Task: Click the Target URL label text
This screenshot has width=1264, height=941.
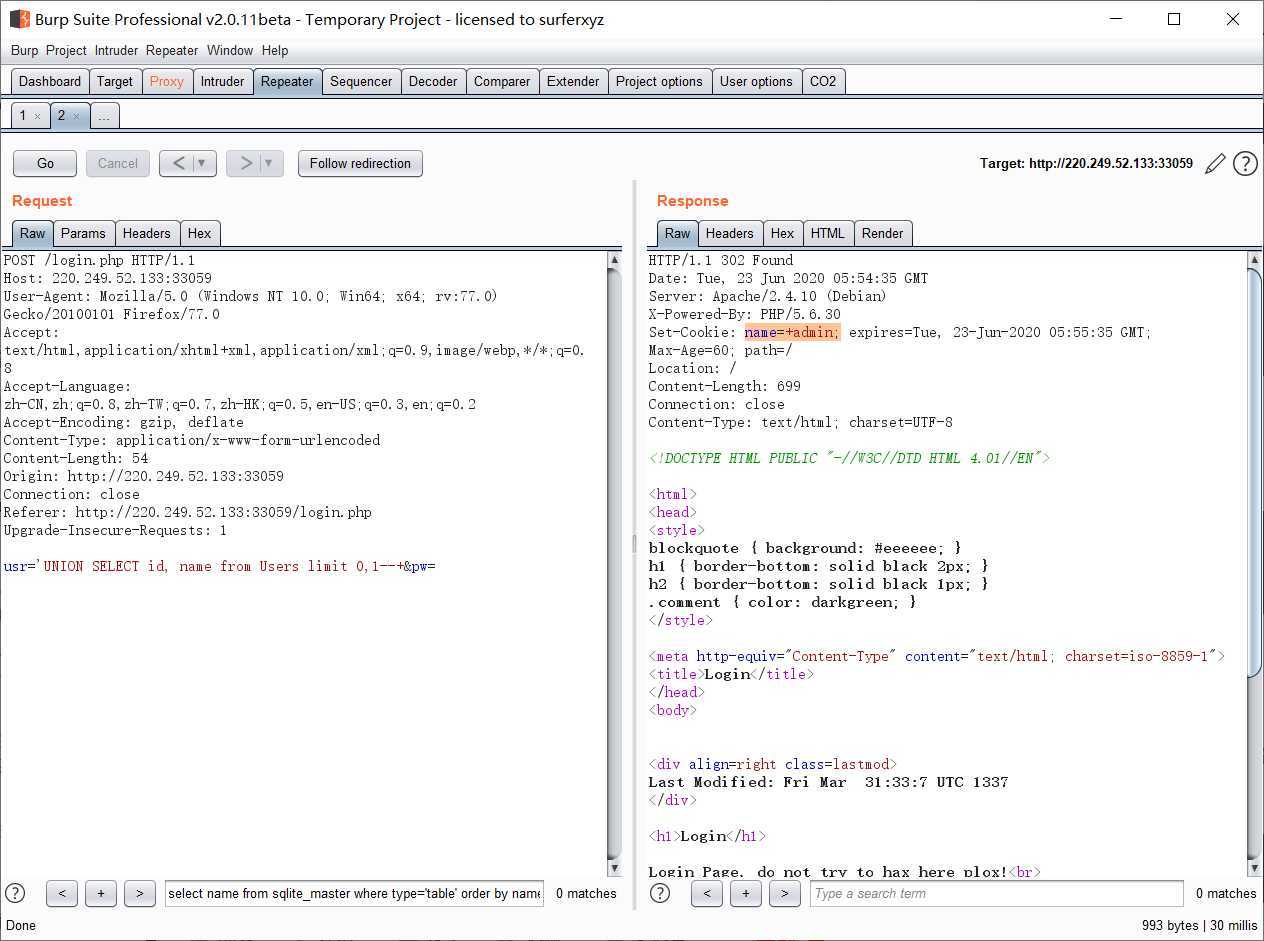Action: click(1086, 163)
